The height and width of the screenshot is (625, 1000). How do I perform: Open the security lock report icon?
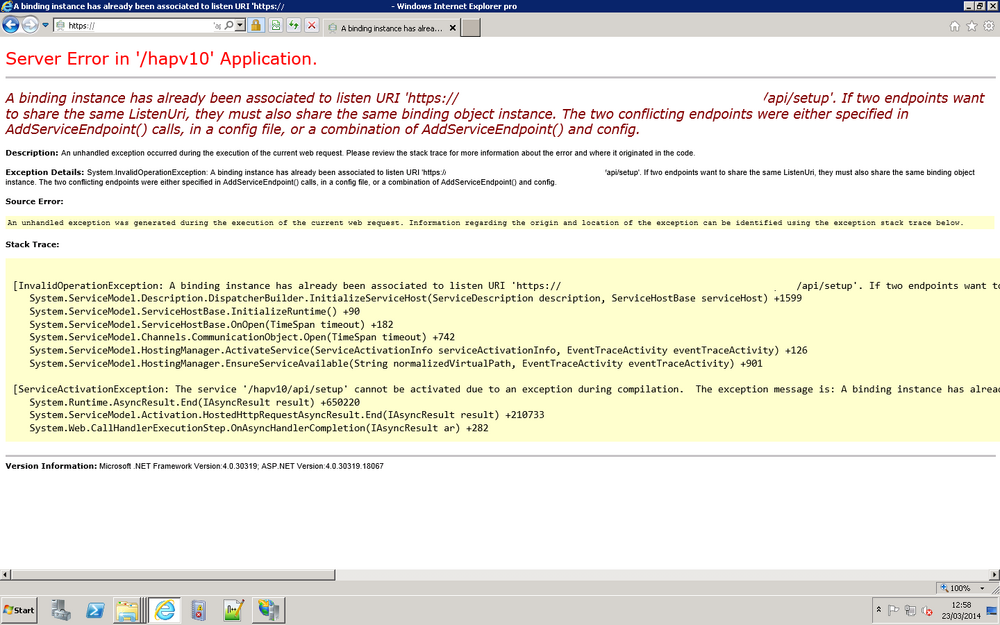[x=256, y=26]
